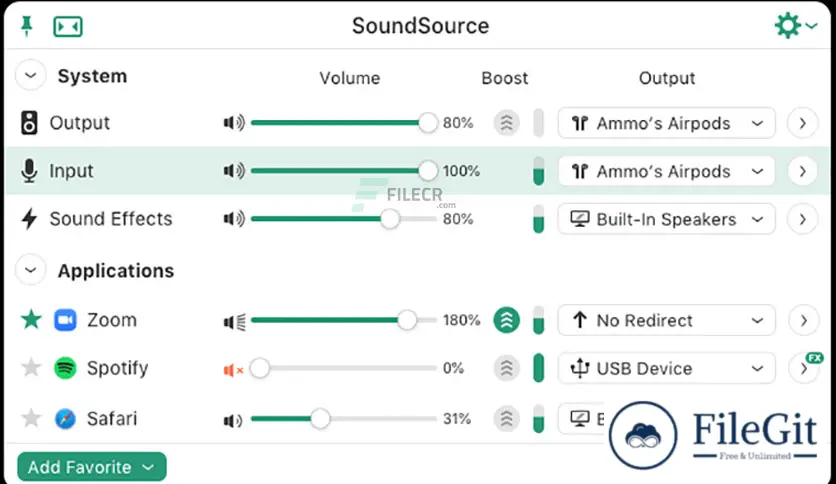Click the Input 100% volume value
This screenshot has width=836, height=484.
pos(461,171)
